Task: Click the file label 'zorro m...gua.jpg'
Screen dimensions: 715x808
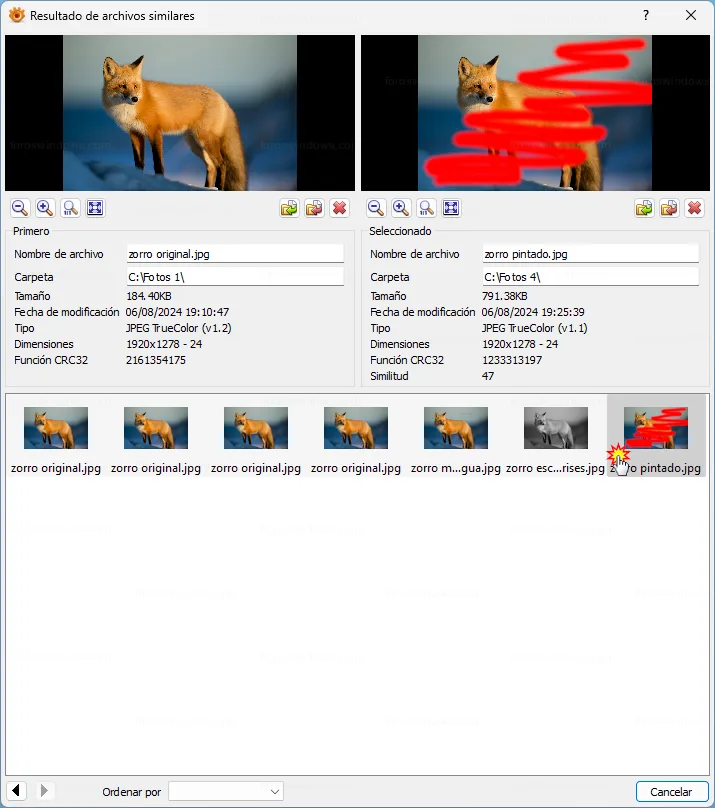Action: [x=456, y=468]
